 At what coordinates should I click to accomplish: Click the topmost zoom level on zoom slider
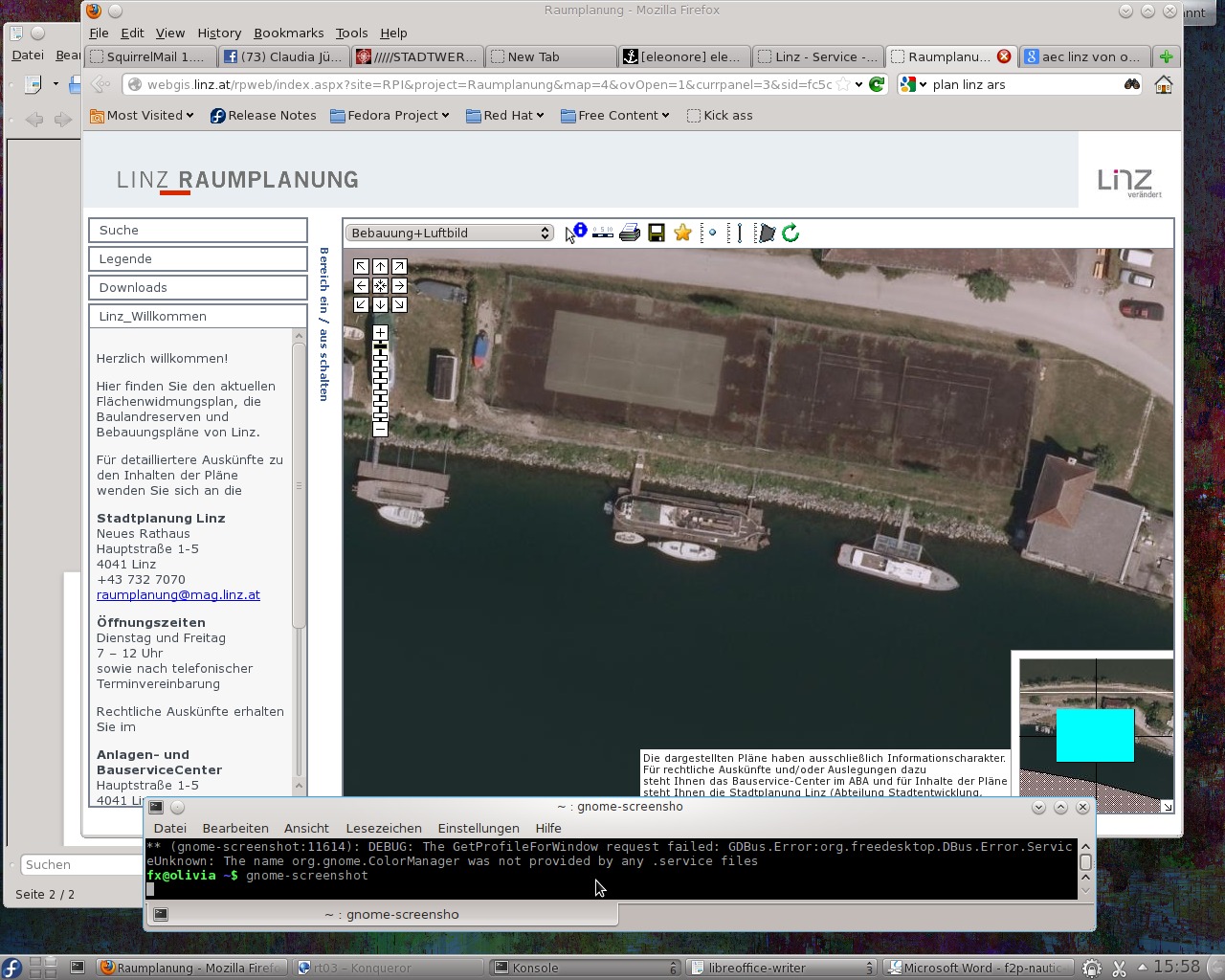pos(380,346)
